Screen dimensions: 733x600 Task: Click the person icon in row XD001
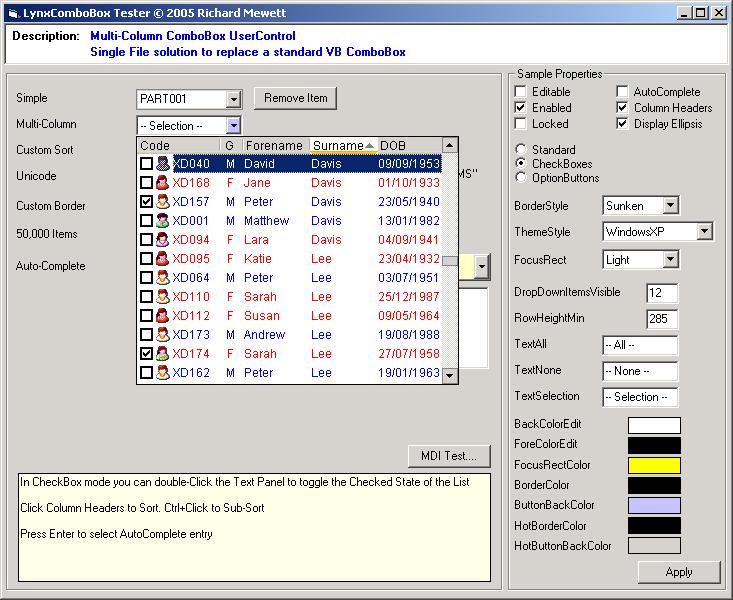[x=162, y=221]
